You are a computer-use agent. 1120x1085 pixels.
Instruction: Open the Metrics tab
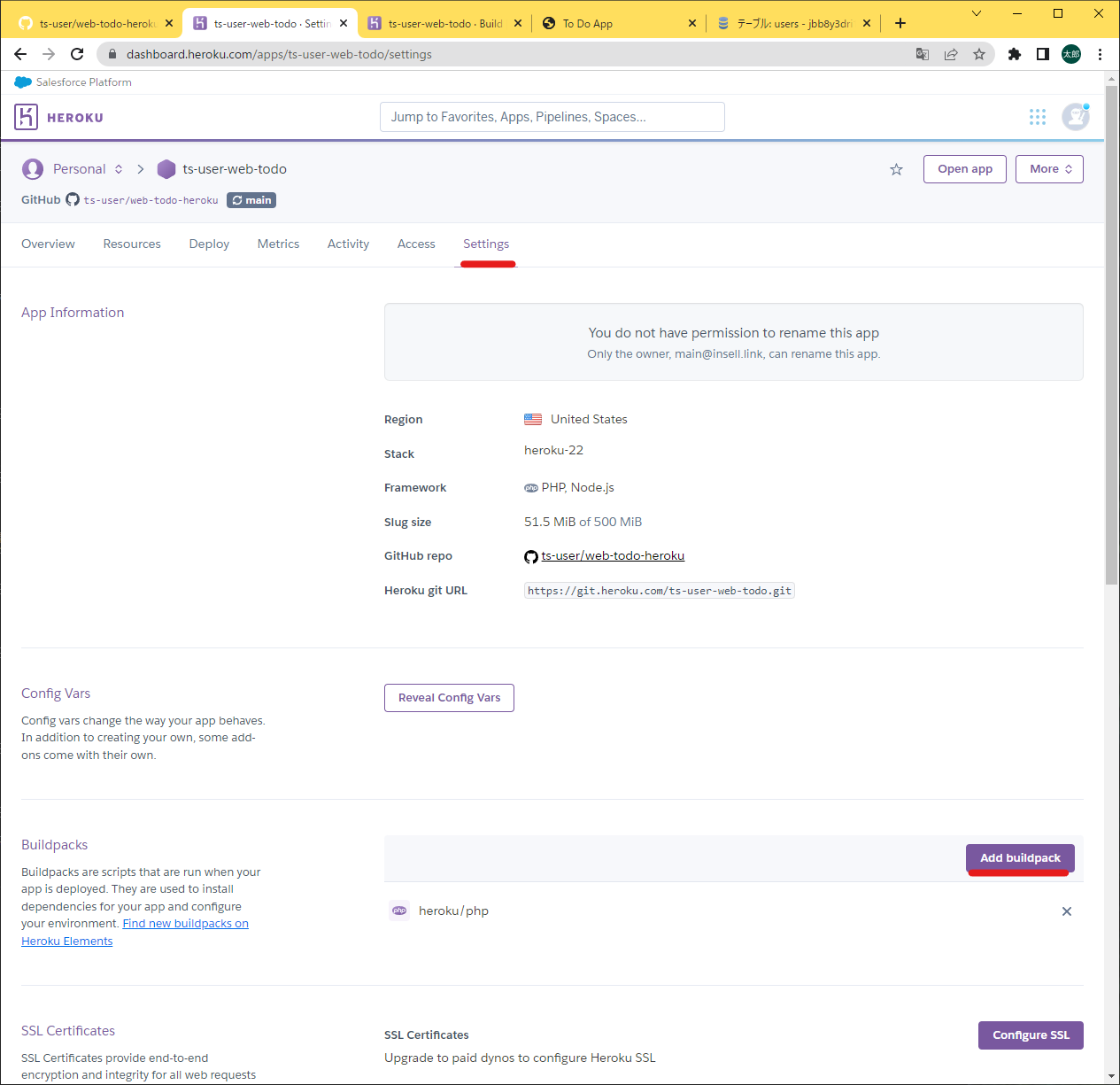278,244
